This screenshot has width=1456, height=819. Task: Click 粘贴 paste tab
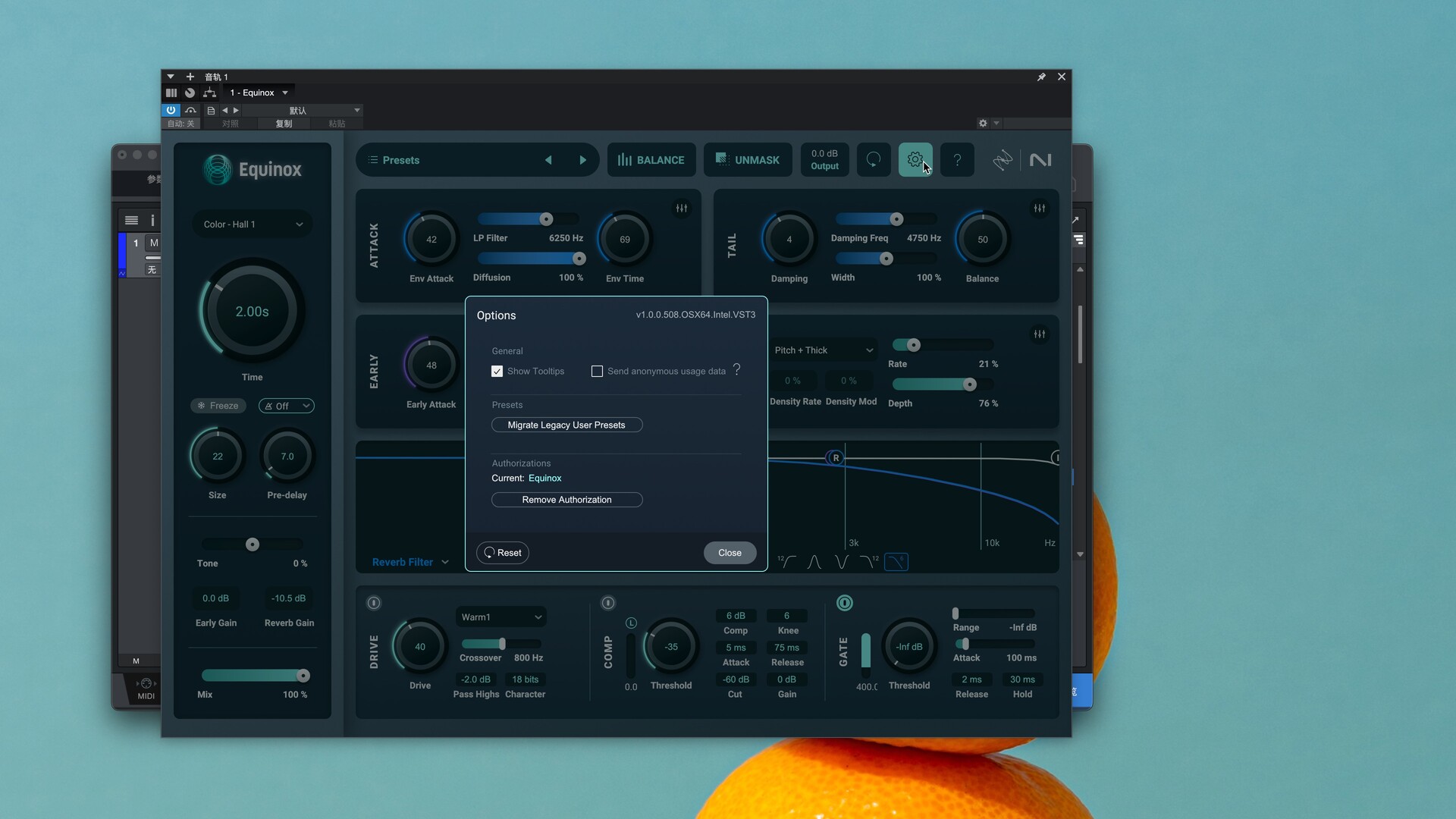pyautogui.click(x=337, y=124)
